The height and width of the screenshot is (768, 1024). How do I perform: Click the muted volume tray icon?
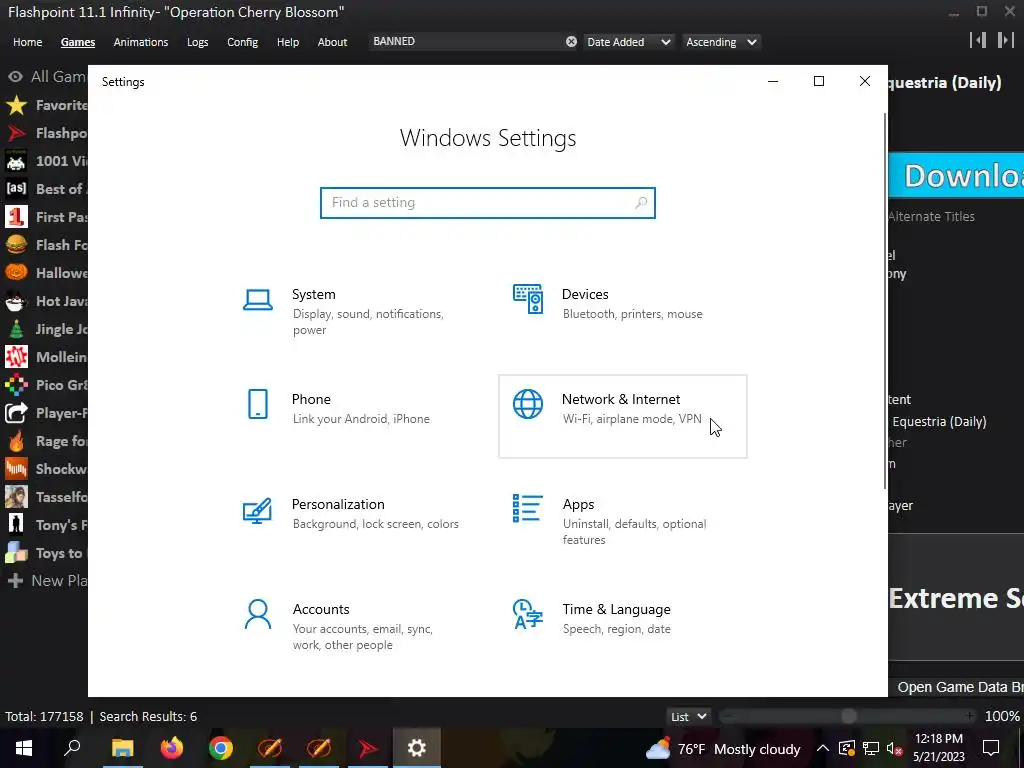tap(895, 748)
